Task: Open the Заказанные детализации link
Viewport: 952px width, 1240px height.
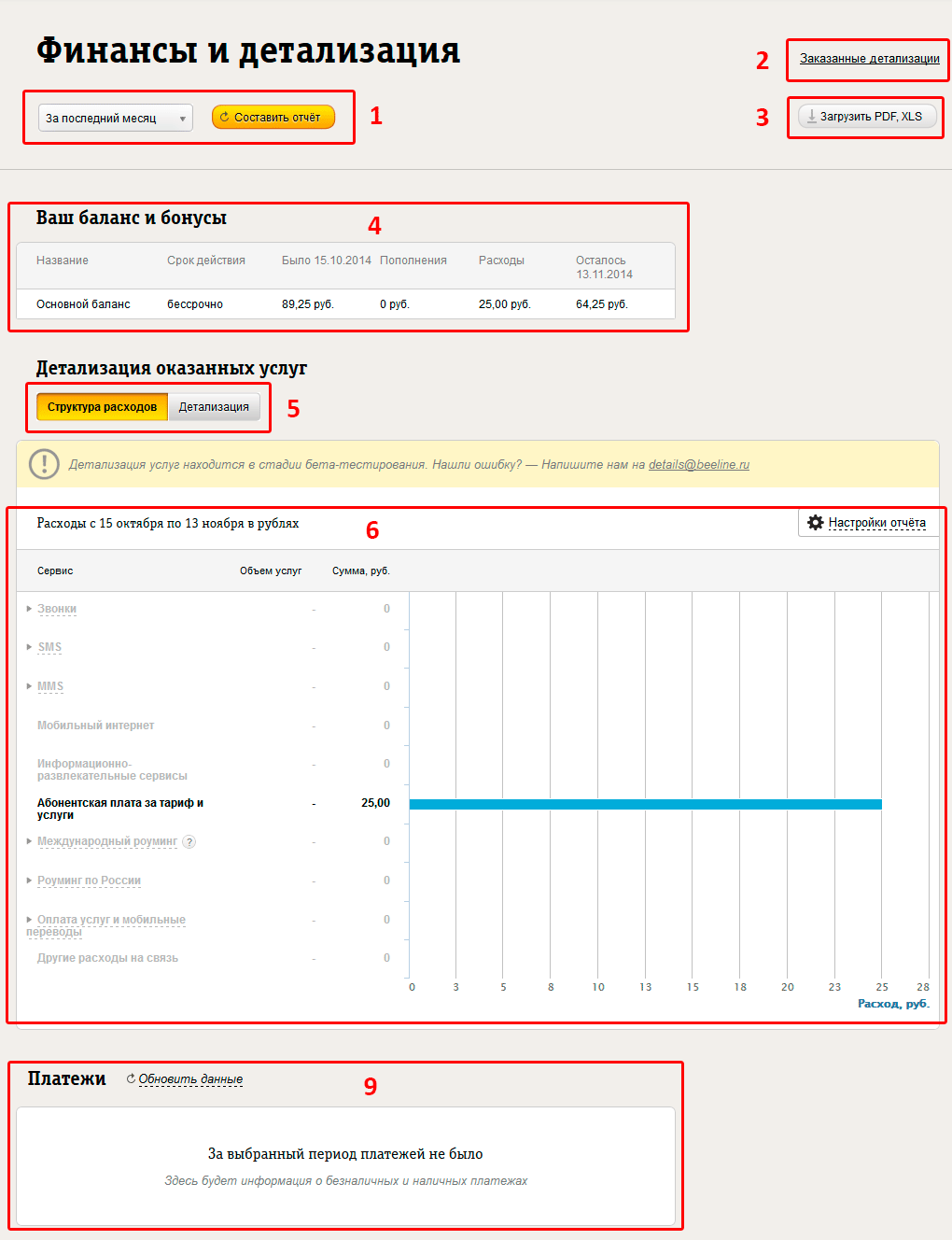Action: (869, 59)
